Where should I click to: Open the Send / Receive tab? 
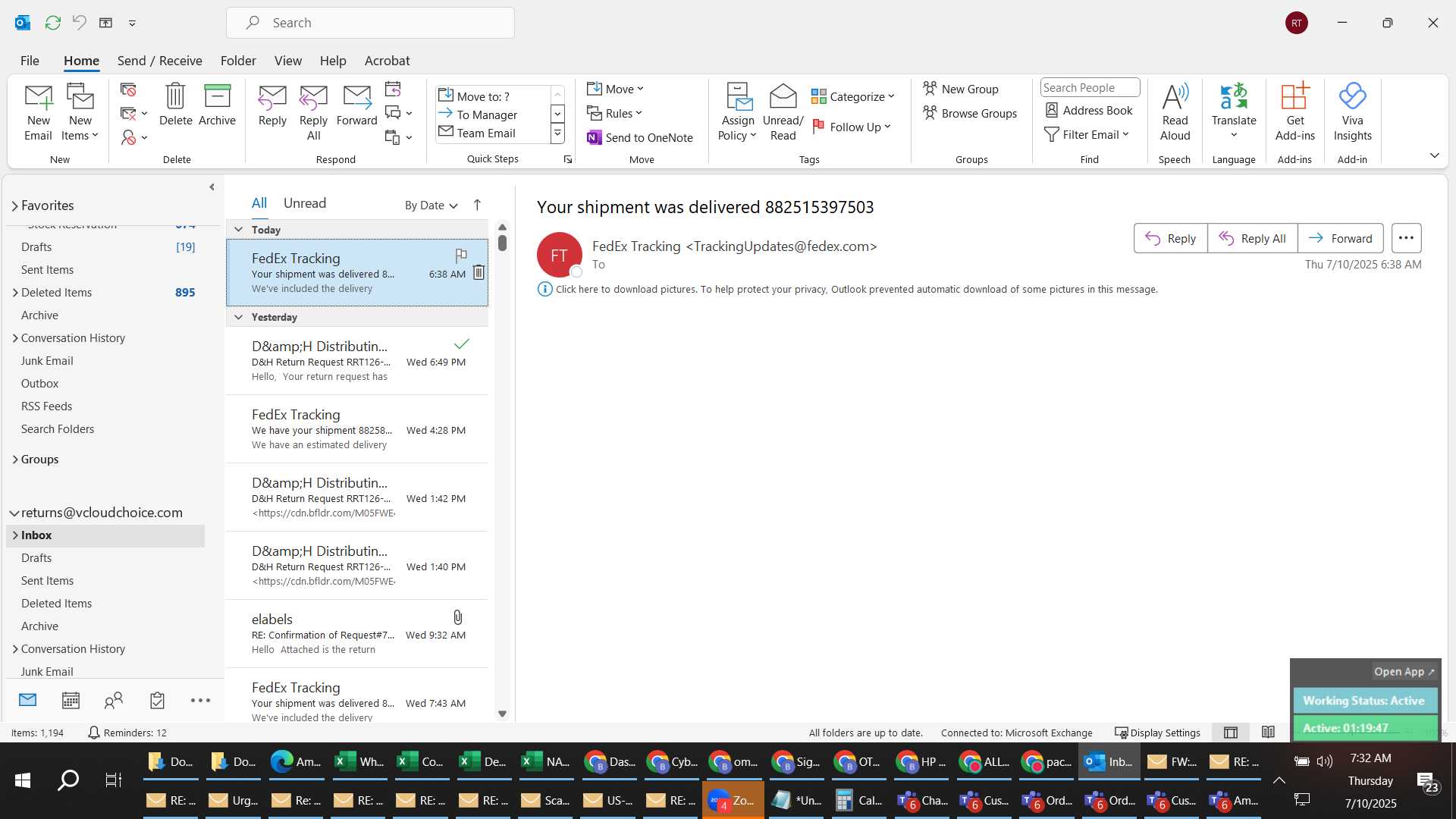pyautogui.click(x=159, y=61)
